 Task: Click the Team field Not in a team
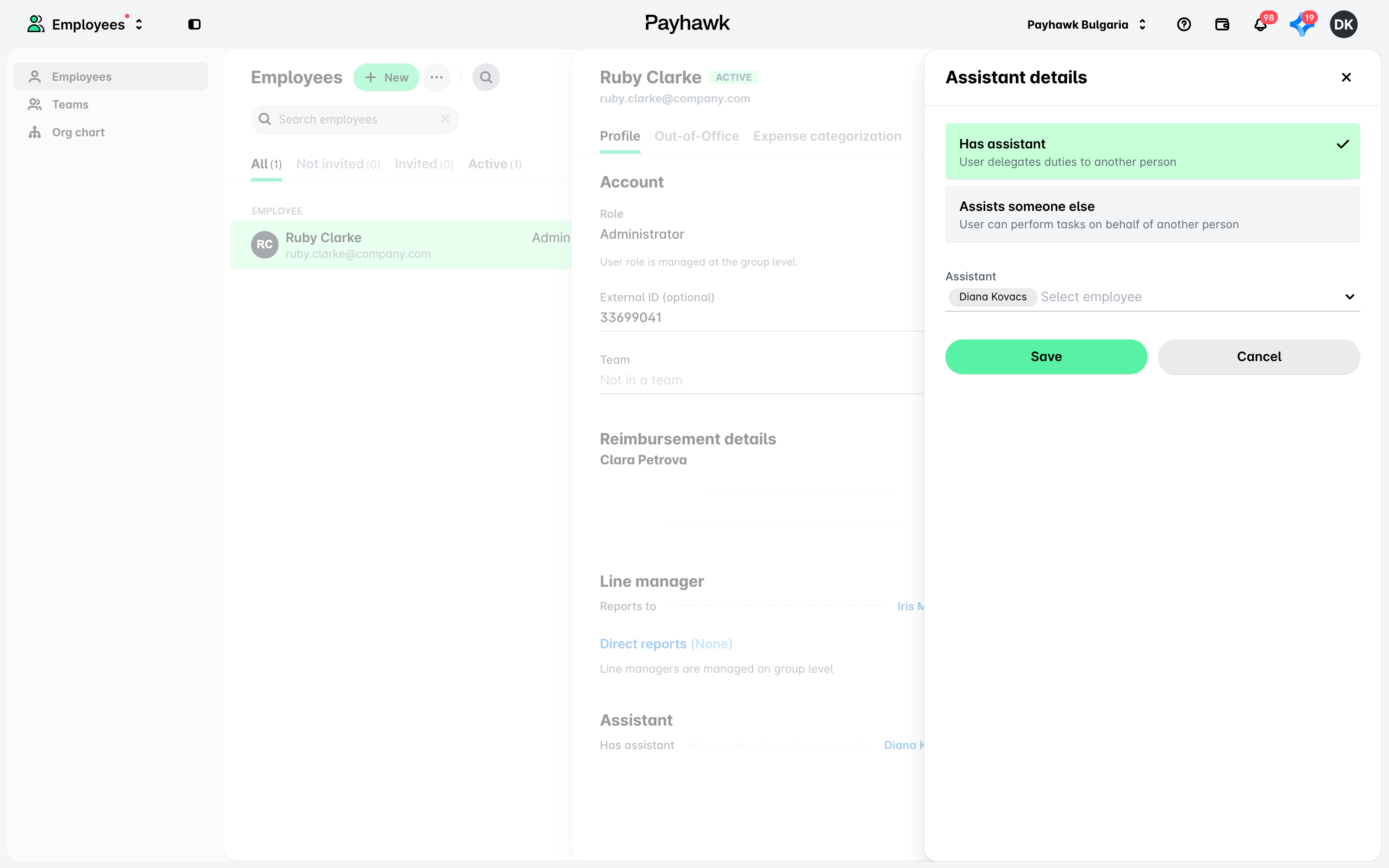[x=762, y=380]
